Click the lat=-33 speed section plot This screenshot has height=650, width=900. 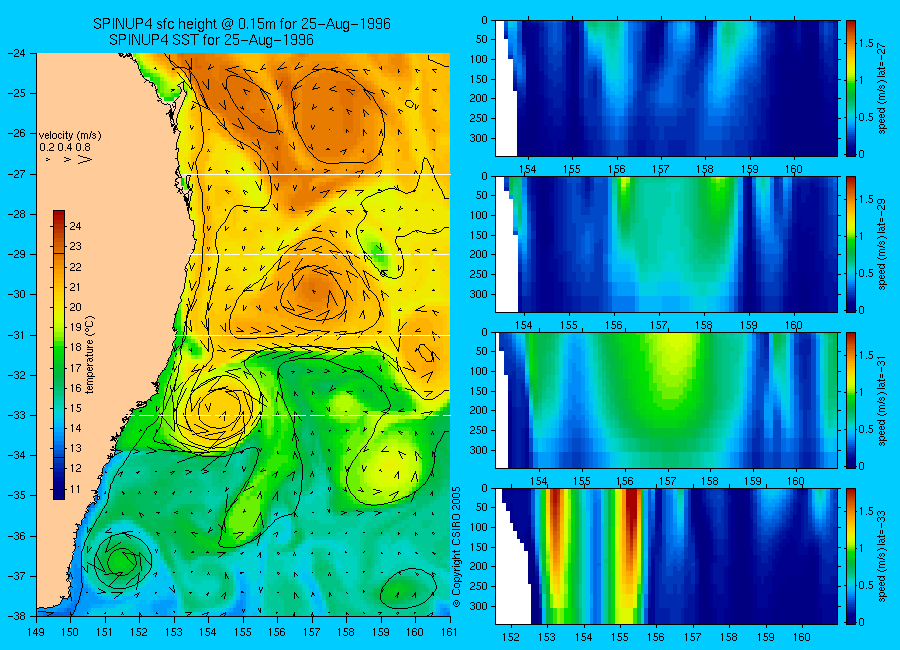(x=666, y=556)
